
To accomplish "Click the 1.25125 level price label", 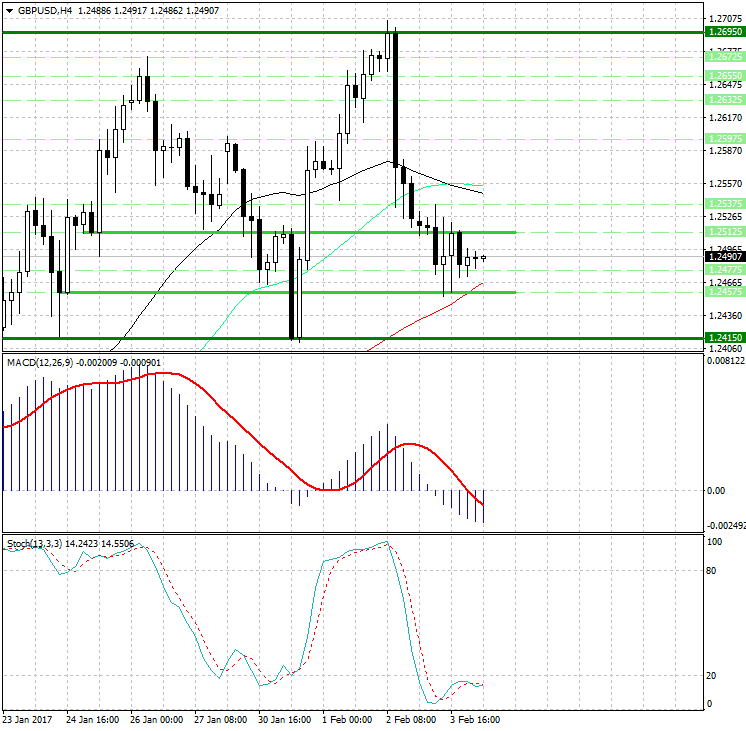I will coord(724,232).
